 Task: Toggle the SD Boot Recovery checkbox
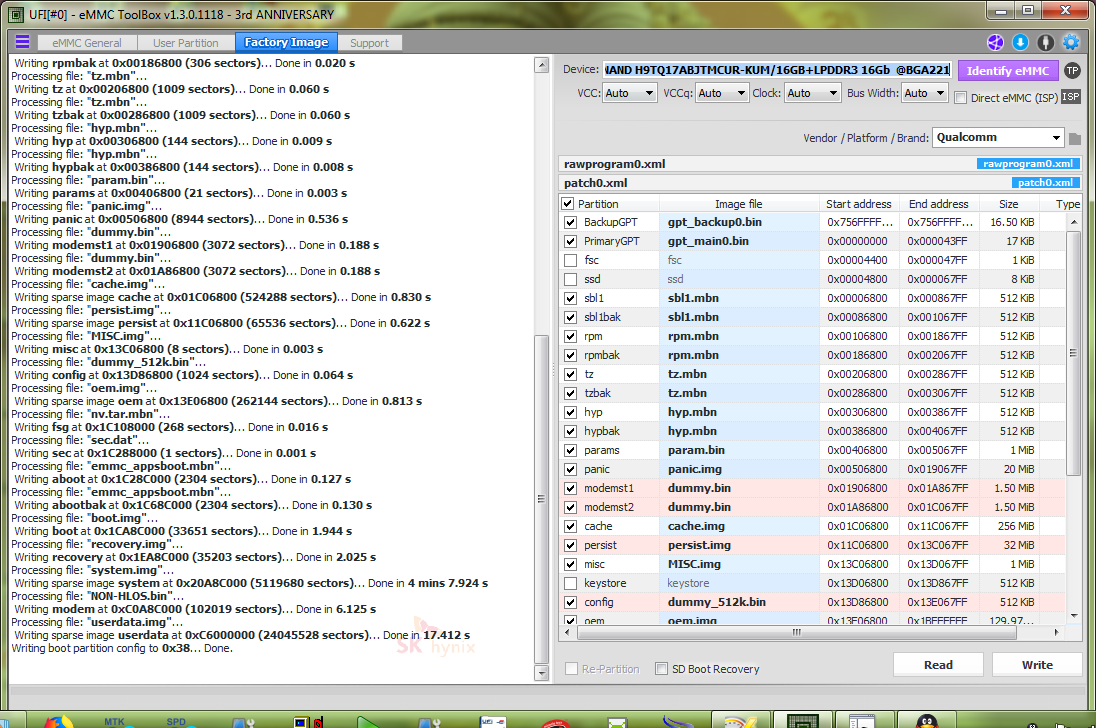(661, 669)
